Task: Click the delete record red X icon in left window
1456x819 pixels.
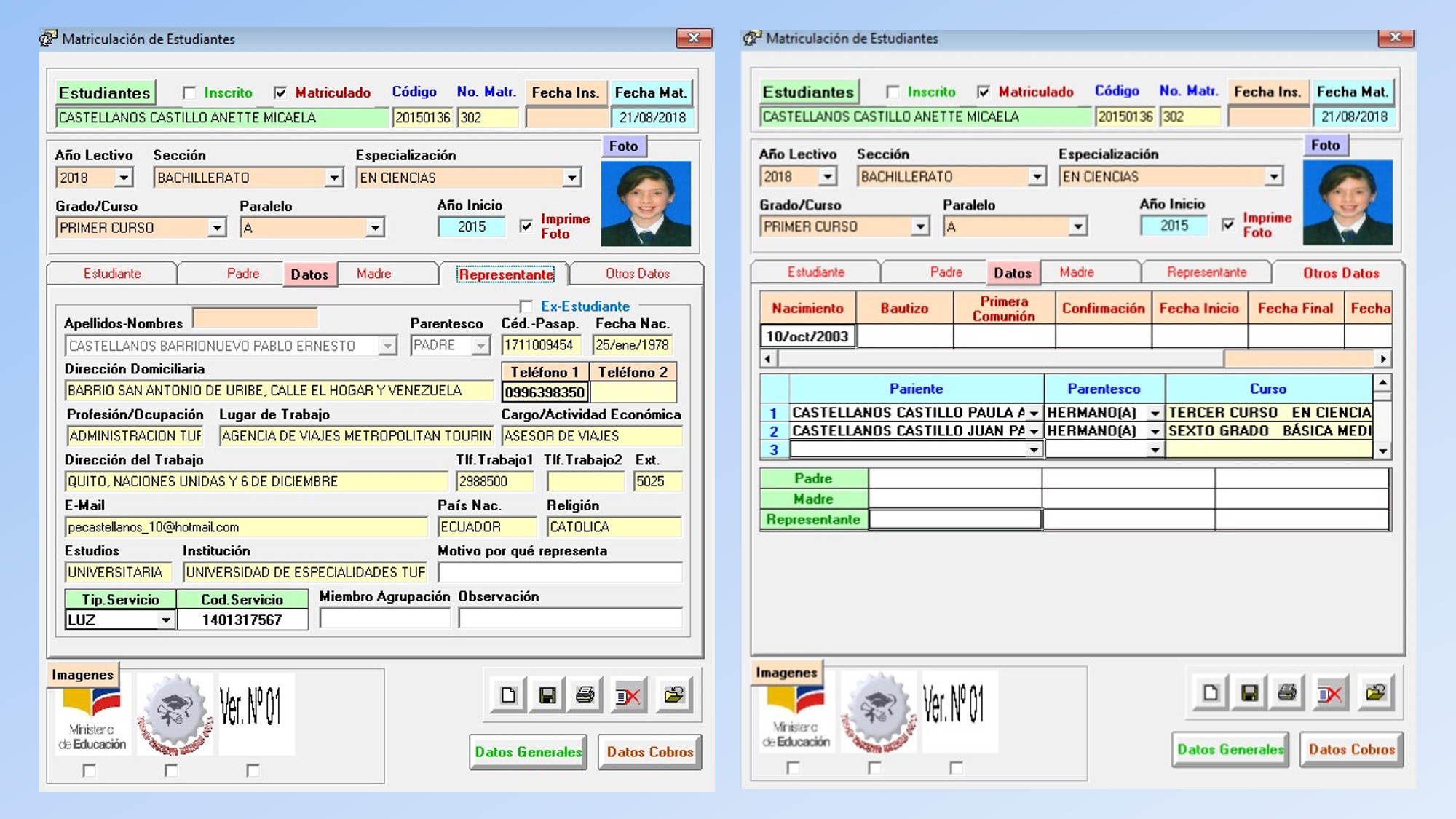Action: 628,696
